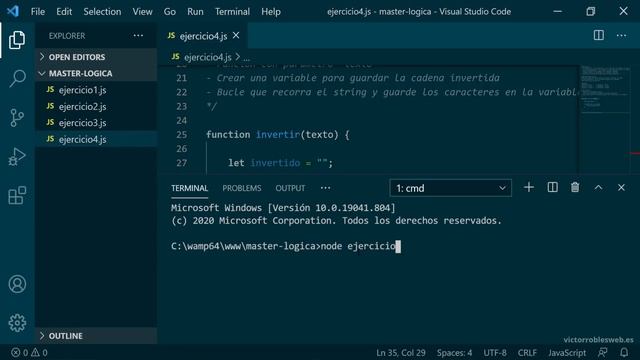Click CRLF end of line setting

[x=527, y=353]
